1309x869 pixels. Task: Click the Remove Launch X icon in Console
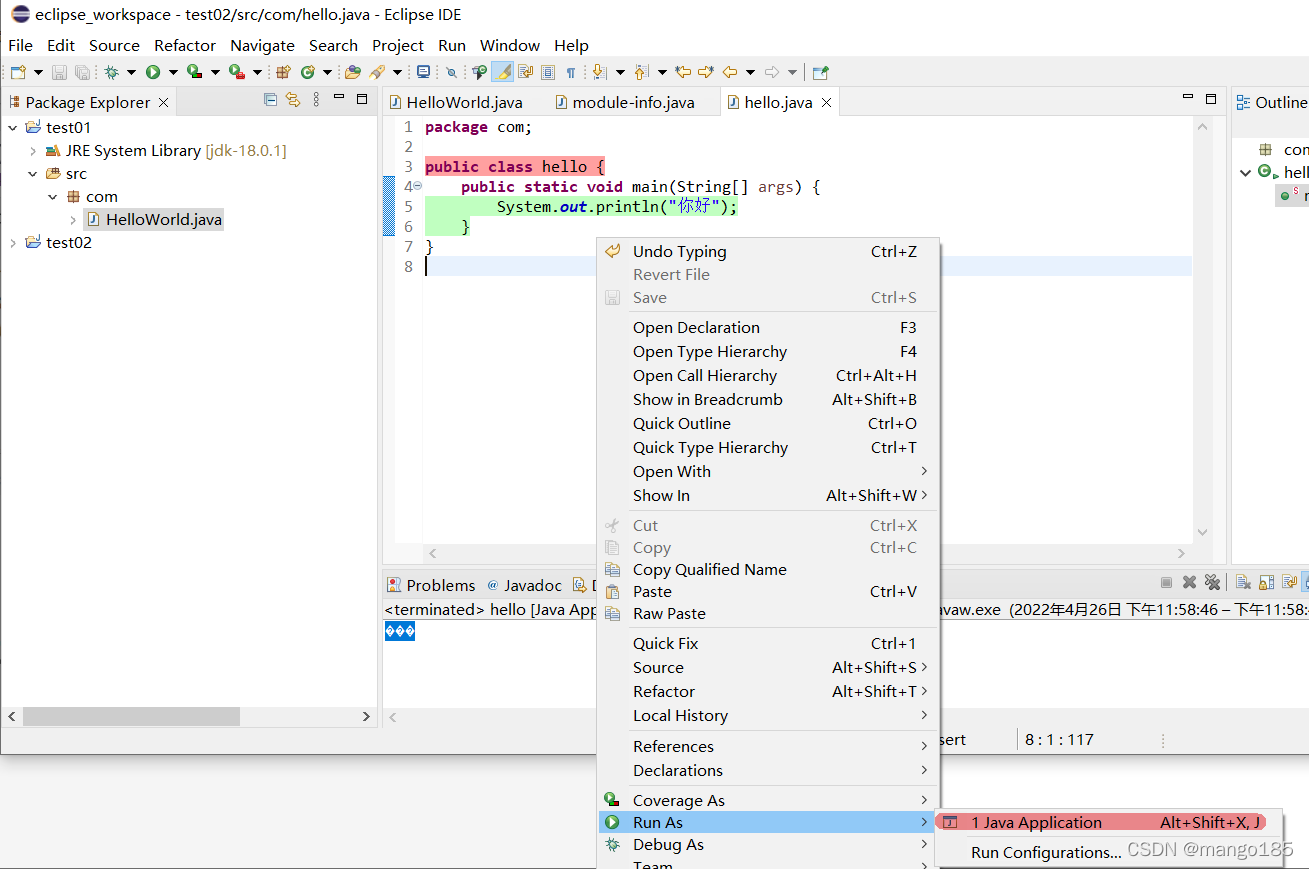[x=1189, y=582]
